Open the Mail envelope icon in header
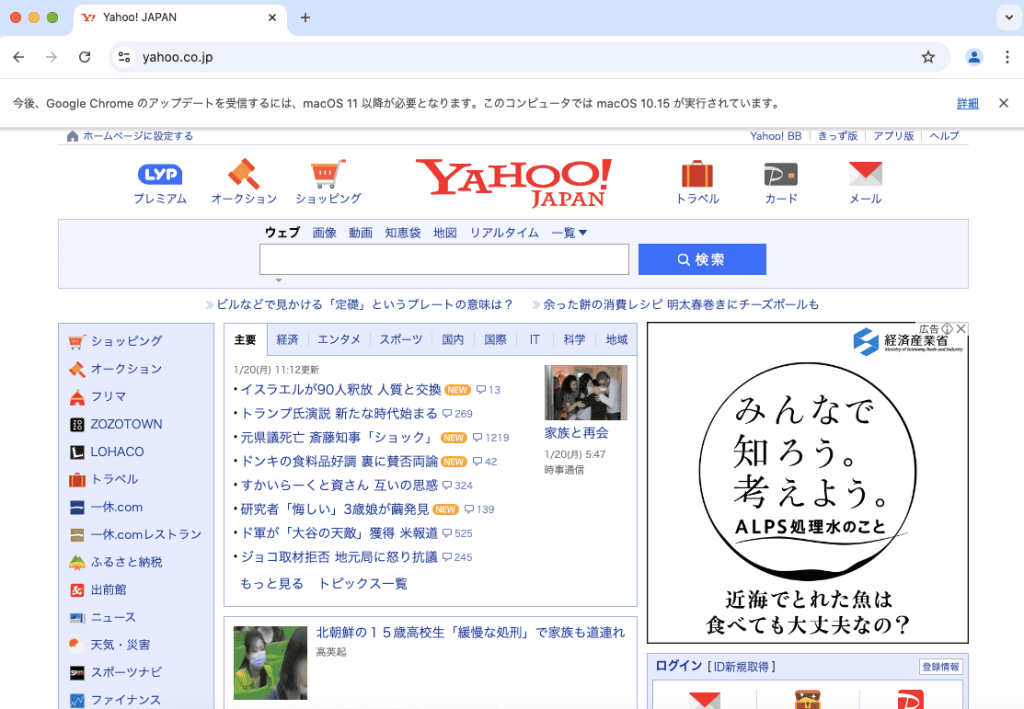This screenshot has height=709, width=1024. pos(865,174)
